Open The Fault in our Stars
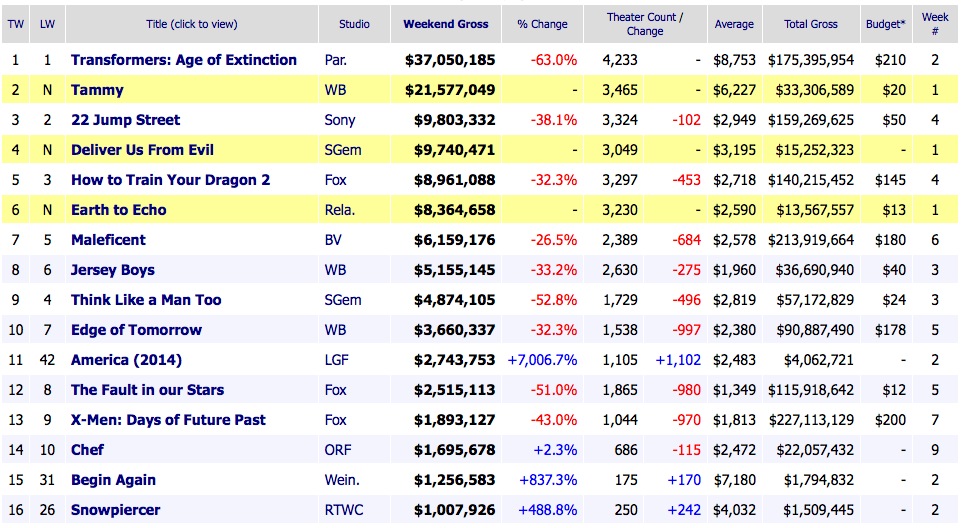Image resolution: width=961 pixels, height=528 pixels. pyautogui.click(x=147, y=390)
